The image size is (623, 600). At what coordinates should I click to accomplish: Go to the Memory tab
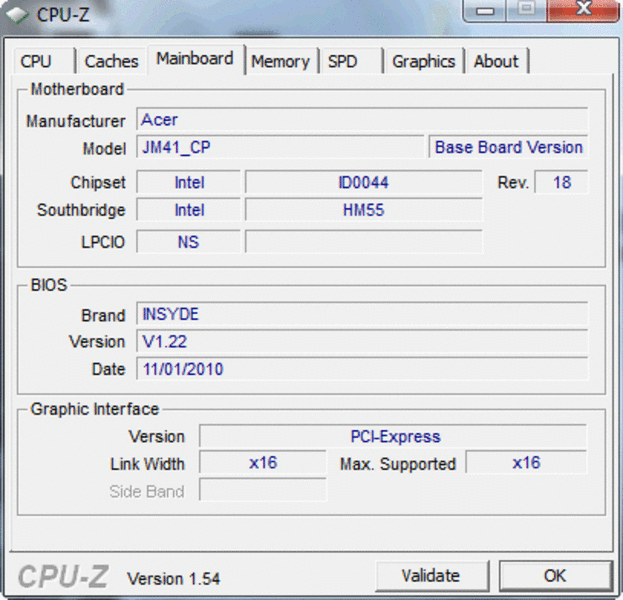281,61
